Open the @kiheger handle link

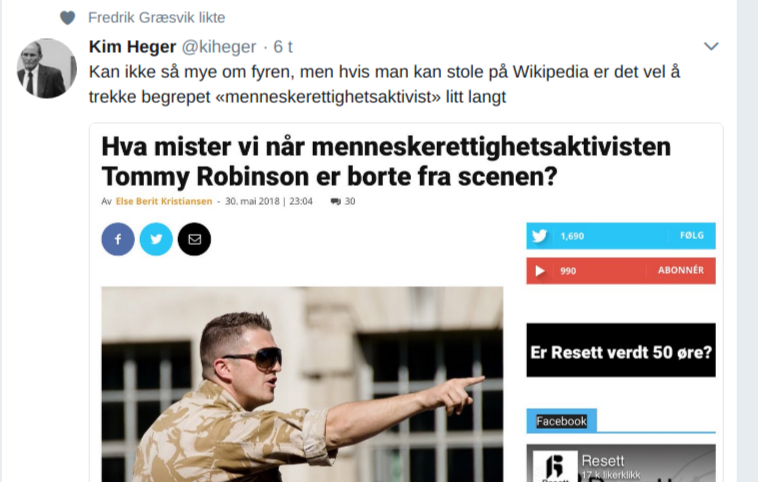(219, 47)
